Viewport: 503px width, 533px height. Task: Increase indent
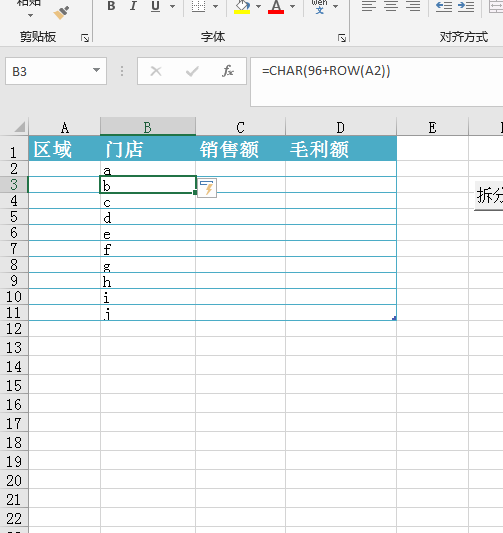(x=466, y=6)
